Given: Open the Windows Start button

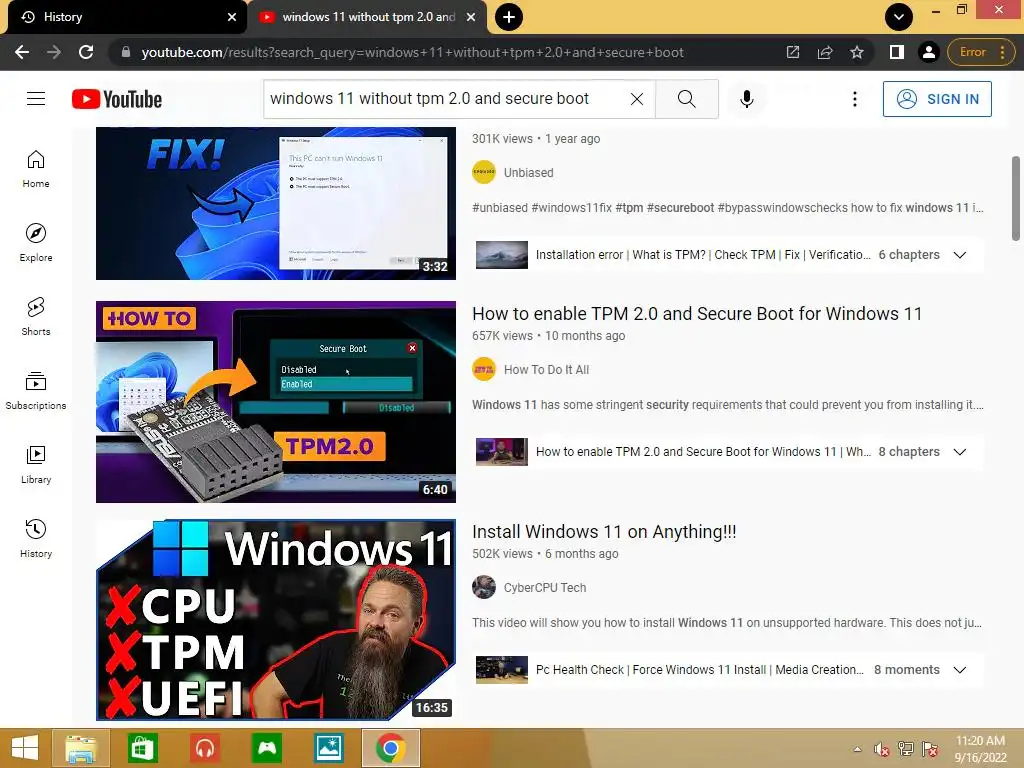Looking at the screenshot, I should coord(24,748).
